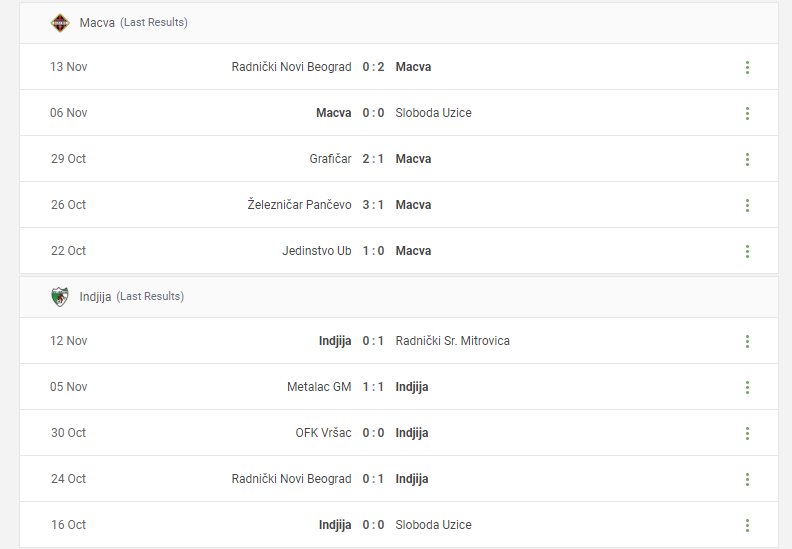
Task: Select Metalac GM team name
Action: click(319, 387)
